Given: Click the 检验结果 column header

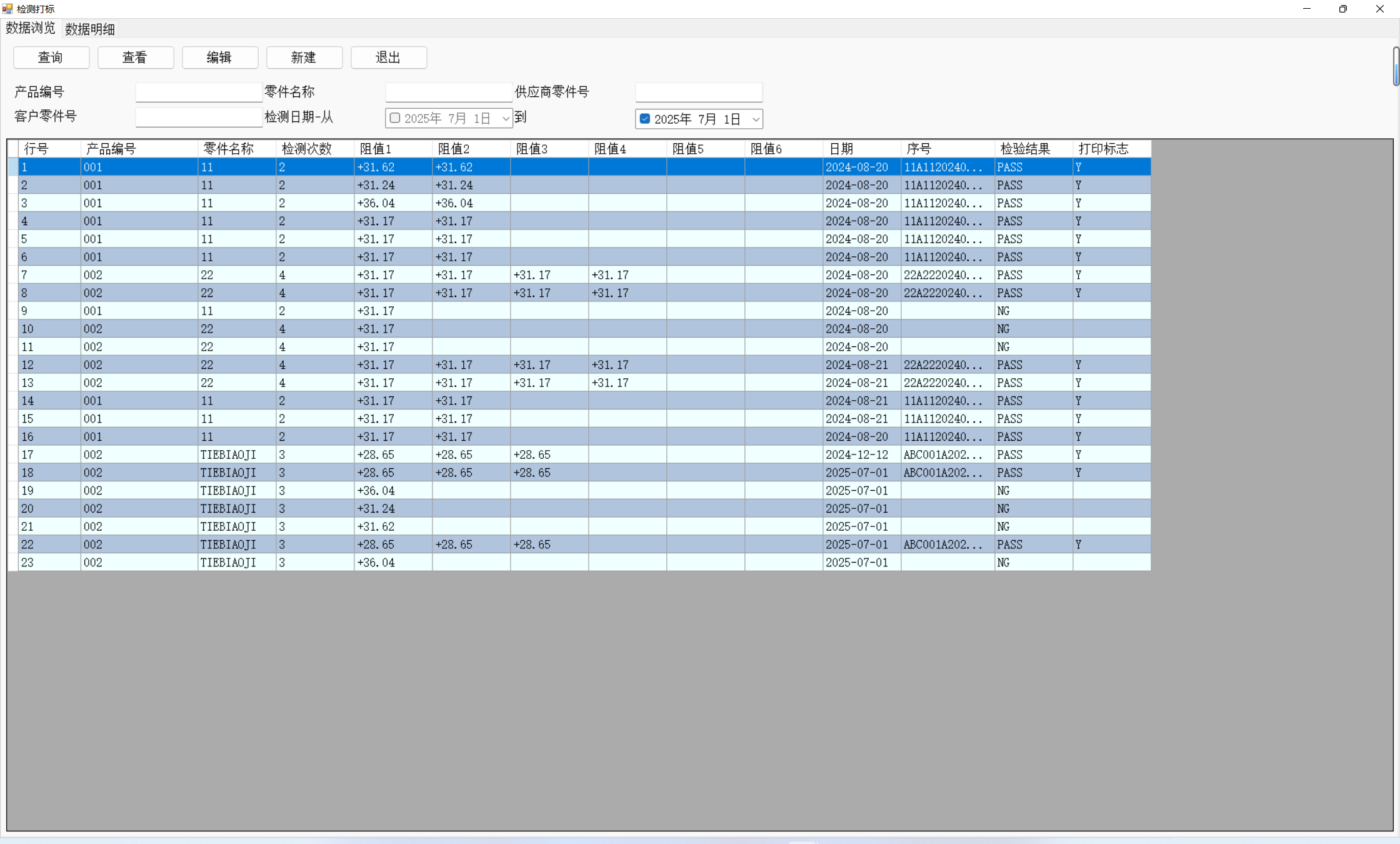Looking at the screenshot, I should (x=1034, y=149).
